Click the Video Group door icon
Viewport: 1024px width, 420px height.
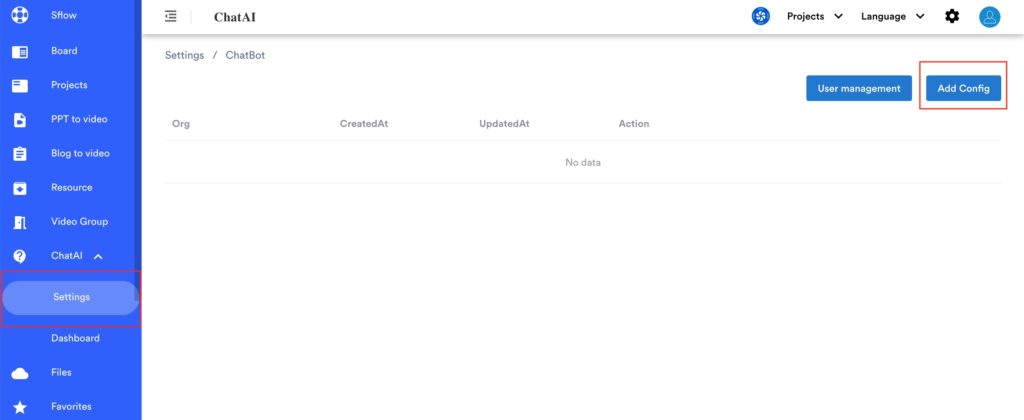tap(20, 222)
